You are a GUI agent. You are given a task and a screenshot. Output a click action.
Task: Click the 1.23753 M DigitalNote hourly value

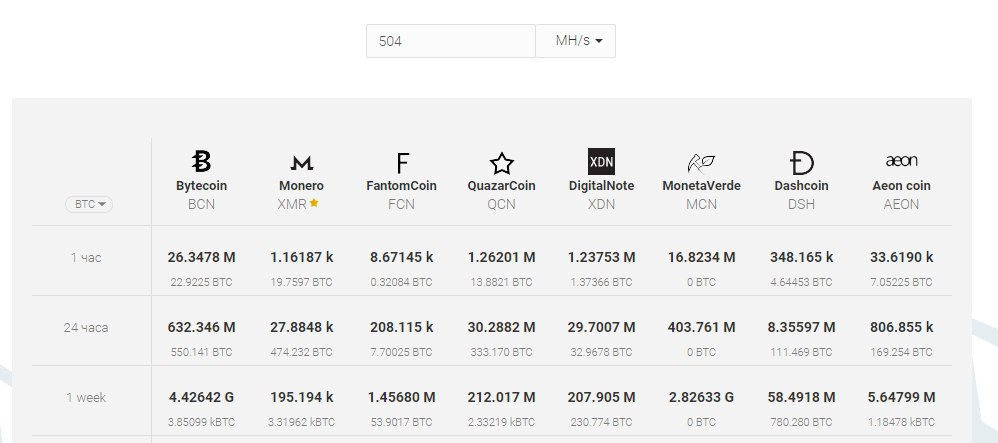pyautogui.click(x=601, y=258)
